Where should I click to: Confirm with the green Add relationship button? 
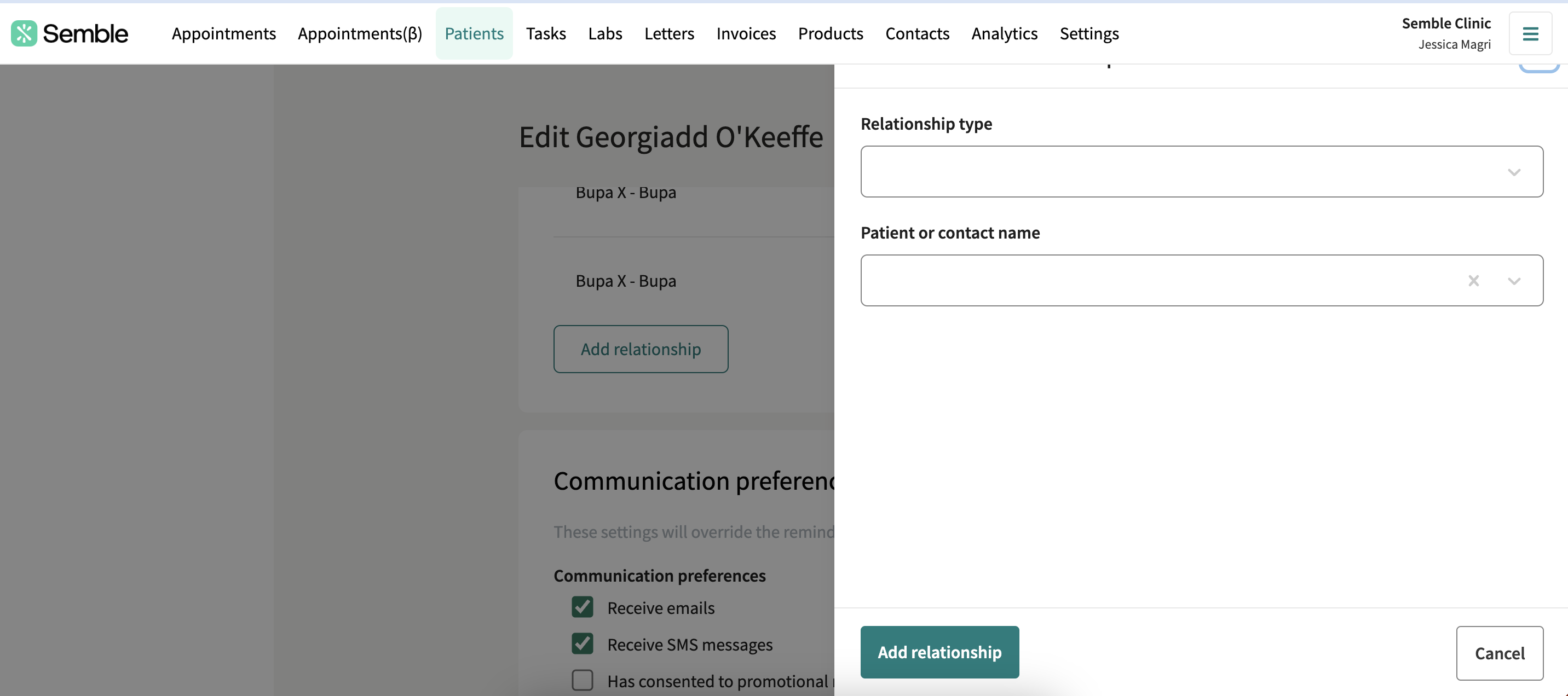click(939, 652)
